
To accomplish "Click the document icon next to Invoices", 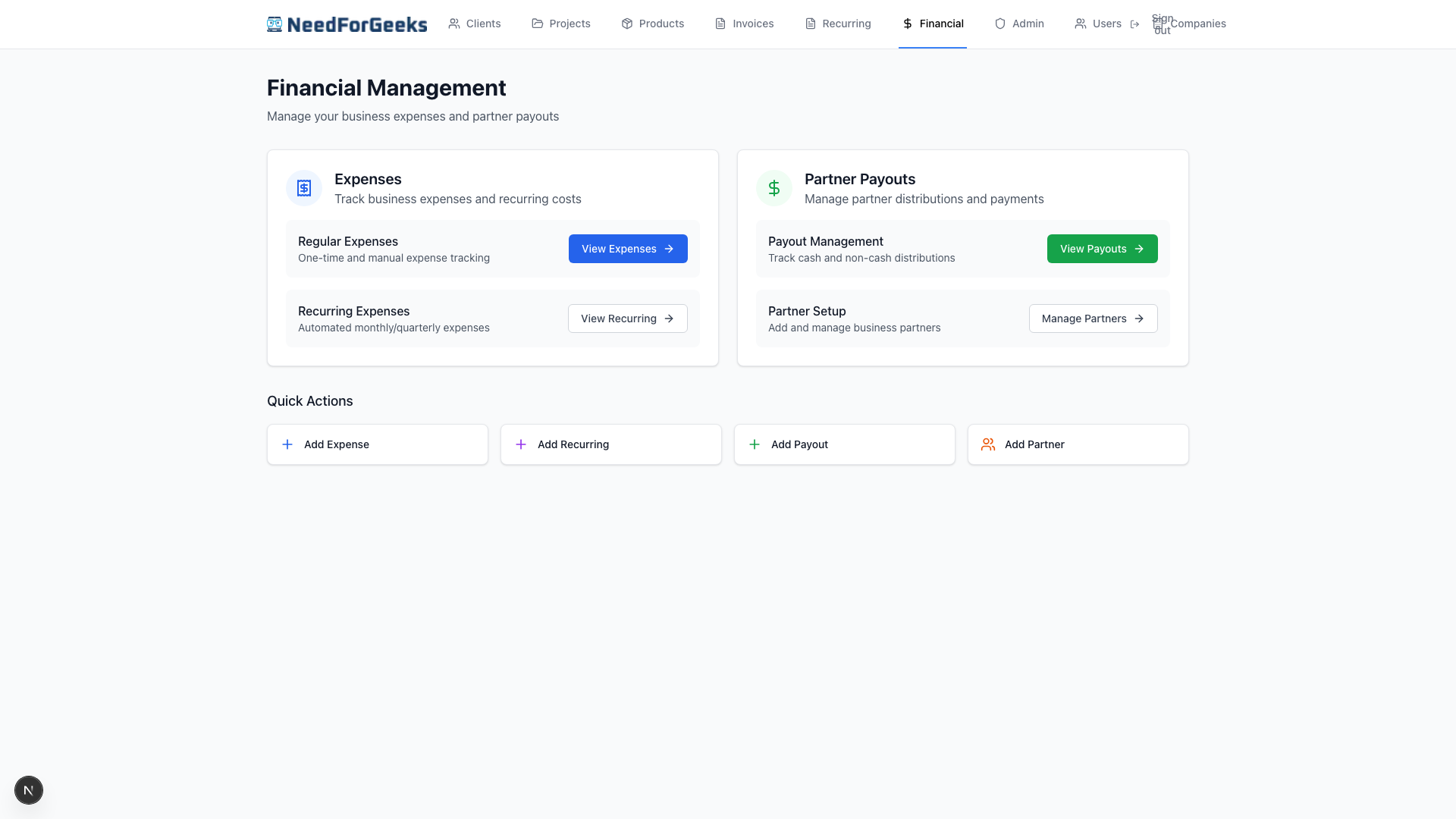I will 719,24.
